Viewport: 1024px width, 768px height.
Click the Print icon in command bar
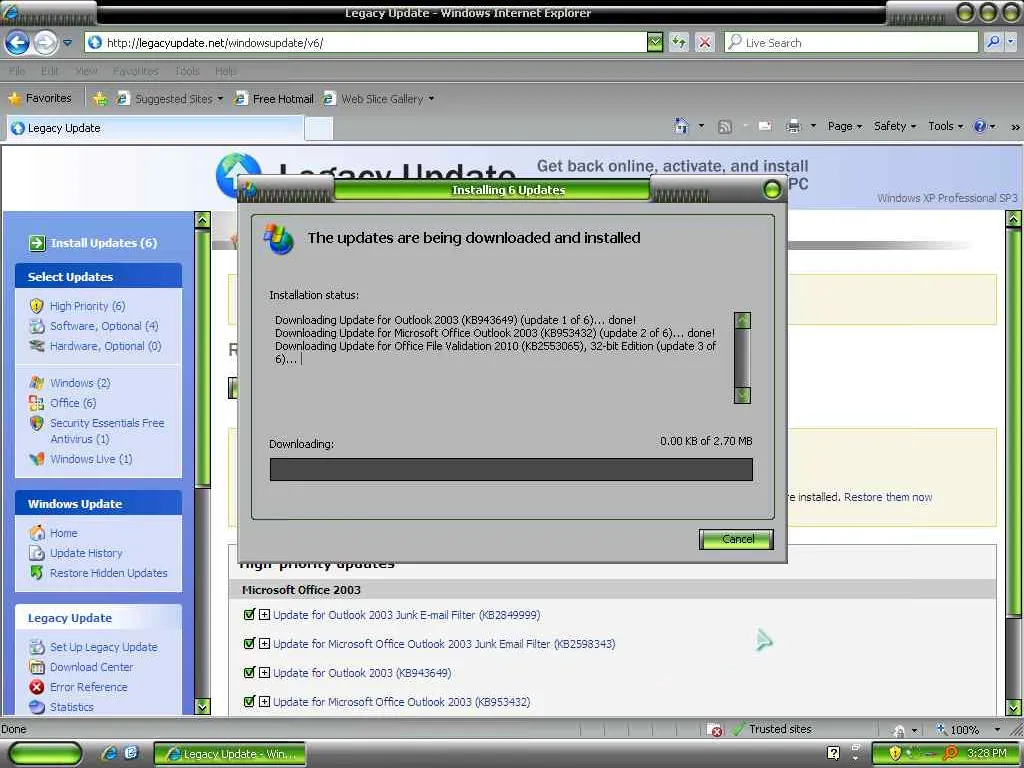[x=793, y=126]
